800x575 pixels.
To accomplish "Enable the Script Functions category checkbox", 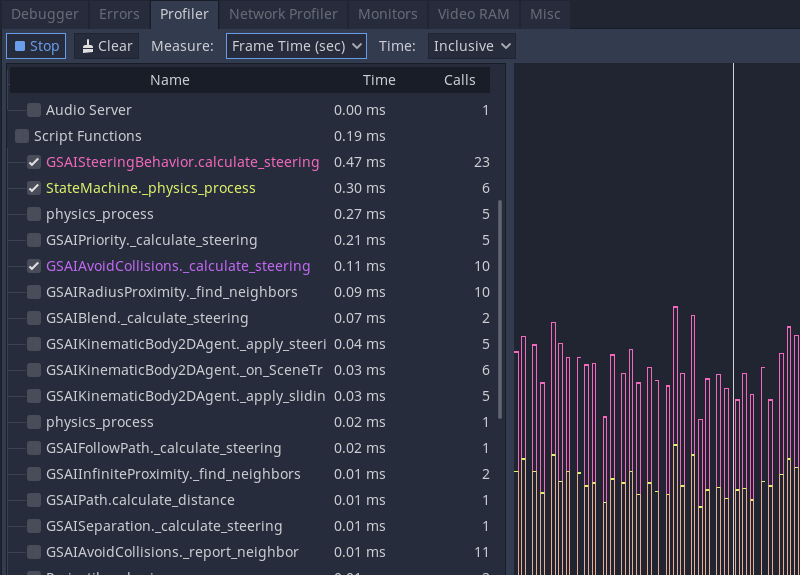I will pyautogui.click(x=22, y=136).
